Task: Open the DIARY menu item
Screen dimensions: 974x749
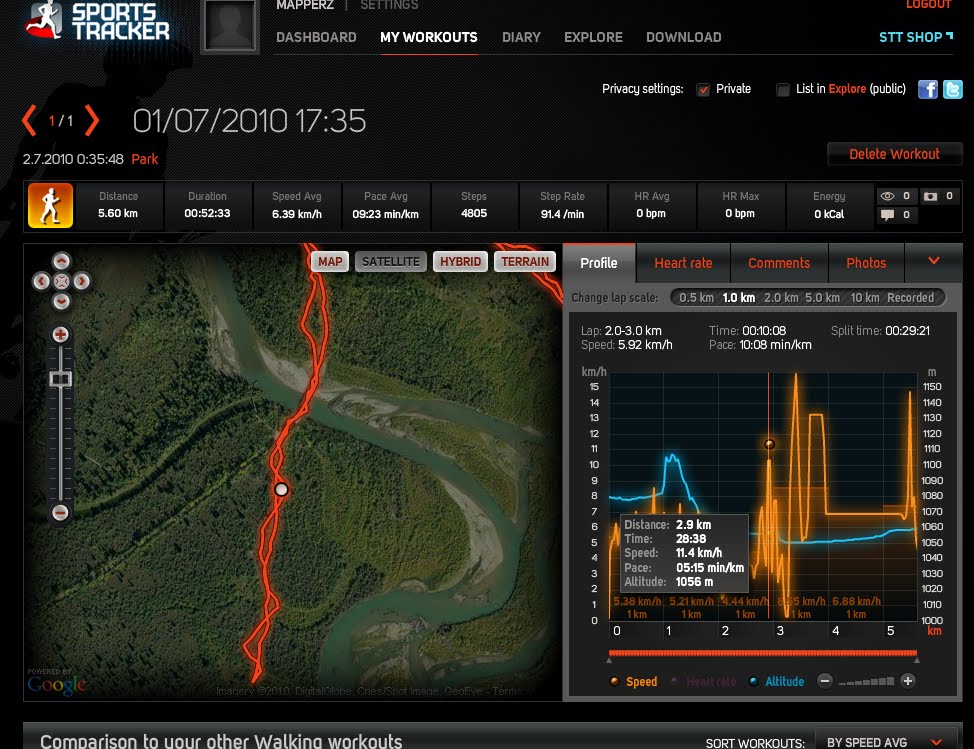Action: (x=521, y=37)
